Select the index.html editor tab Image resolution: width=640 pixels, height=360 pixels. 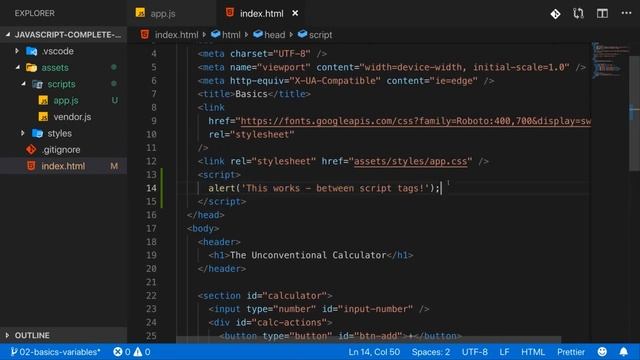(x=261, y=13)
